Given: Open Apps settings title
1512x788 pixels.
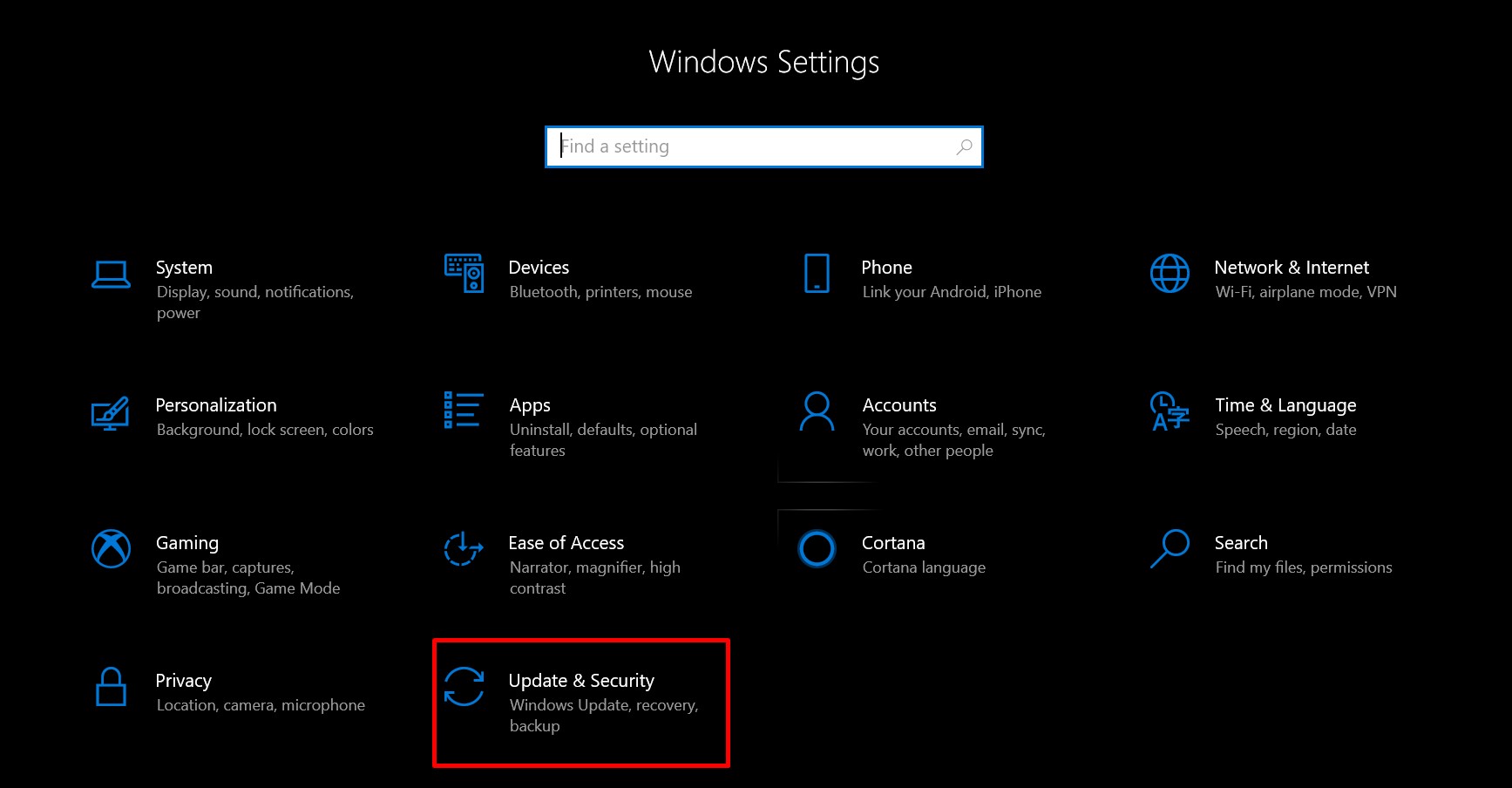Looking at the screenshot, I should click(530, 406).
